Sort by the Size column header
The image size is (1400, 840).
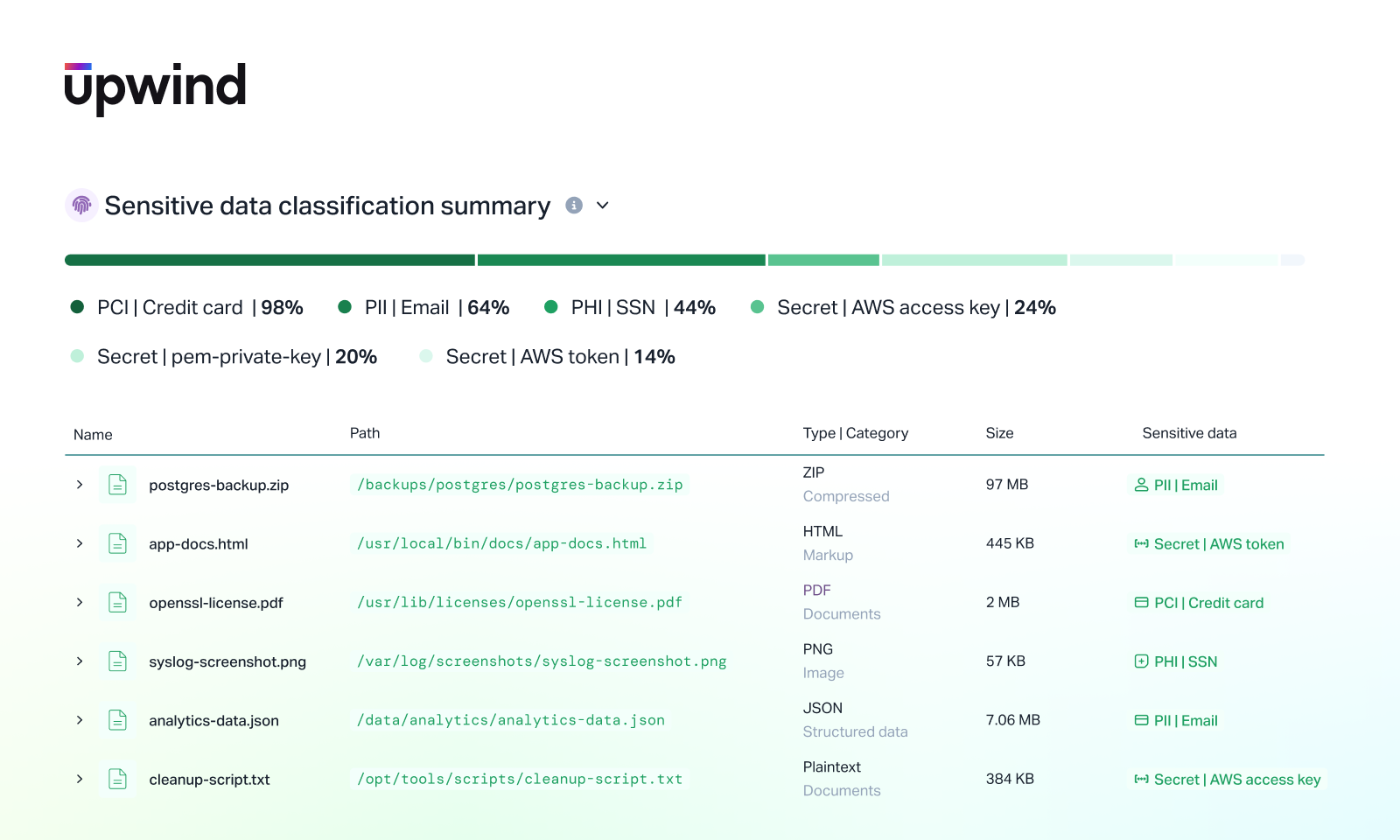999,433
